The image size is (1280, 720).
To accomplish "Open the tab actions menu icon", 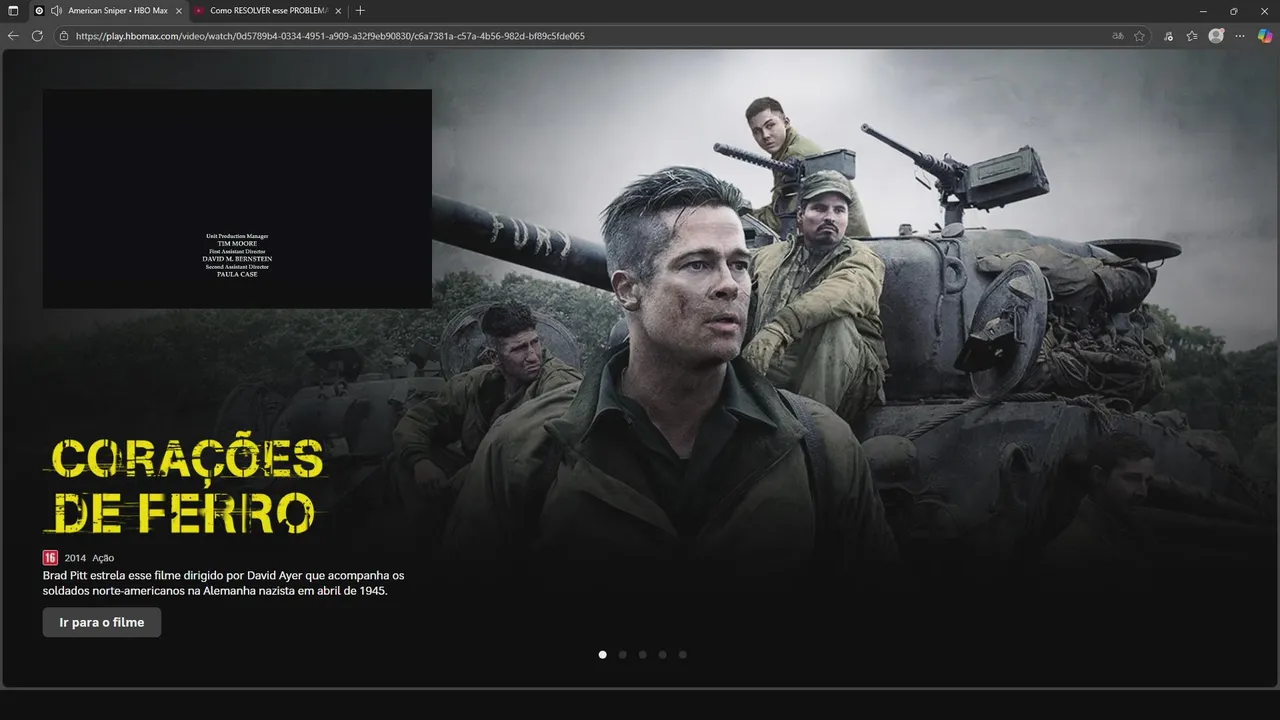I will click(13, 11).
